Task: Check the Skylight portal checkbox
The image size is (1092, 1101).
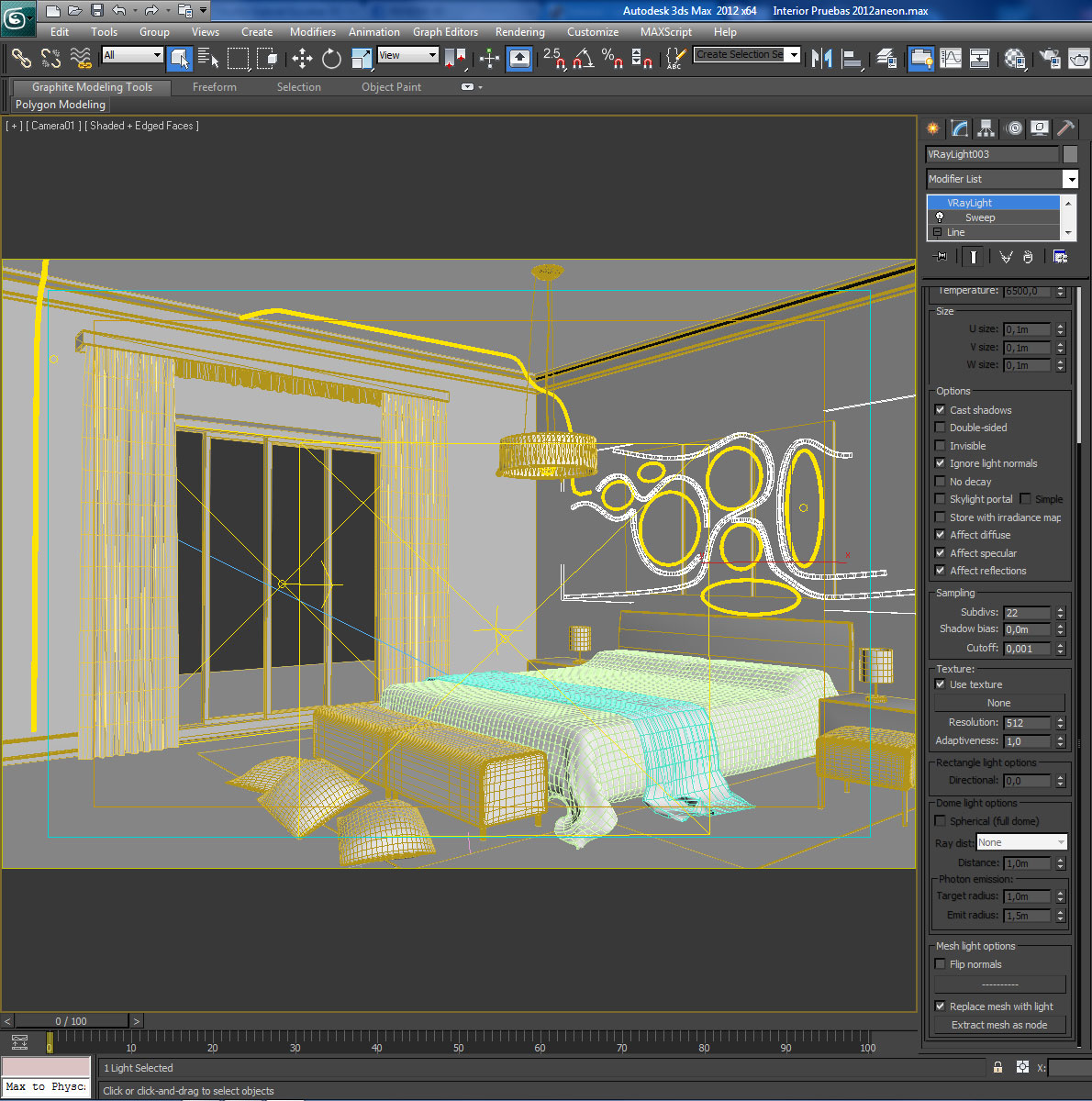Action: click(x=940, y=499)
